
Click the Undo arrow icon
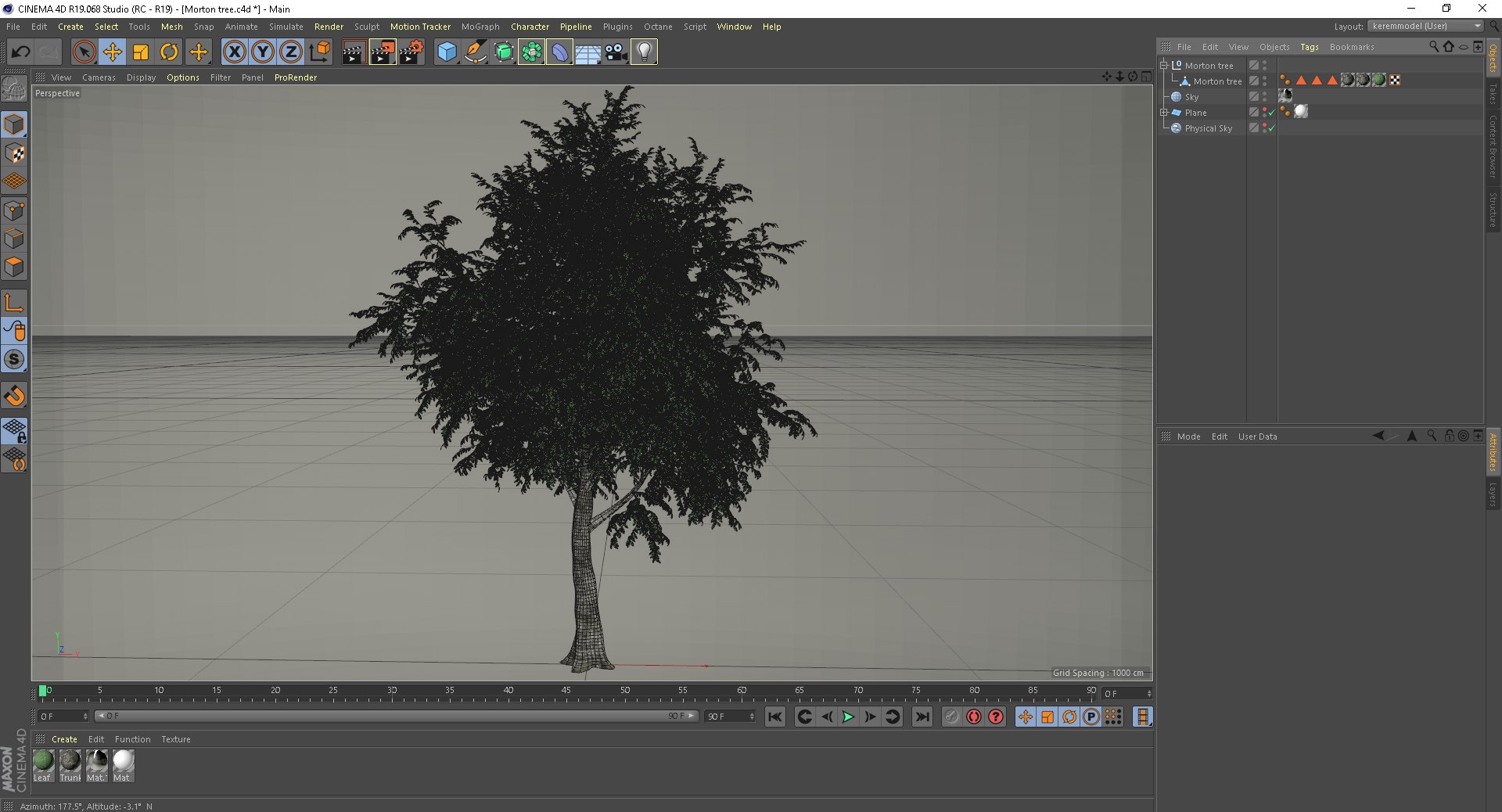pos(21,52)
